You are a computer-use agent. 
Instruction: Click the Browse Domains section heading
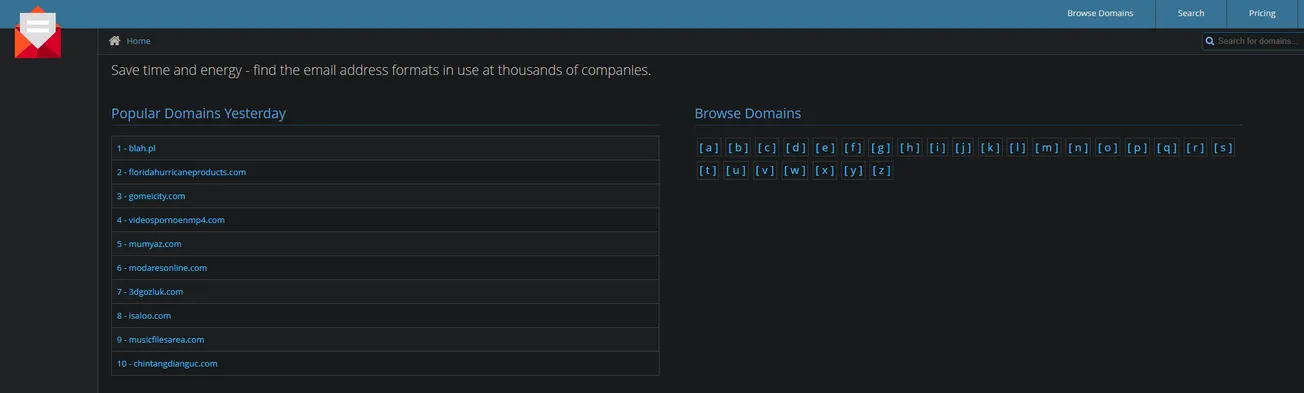click(748, 113)
